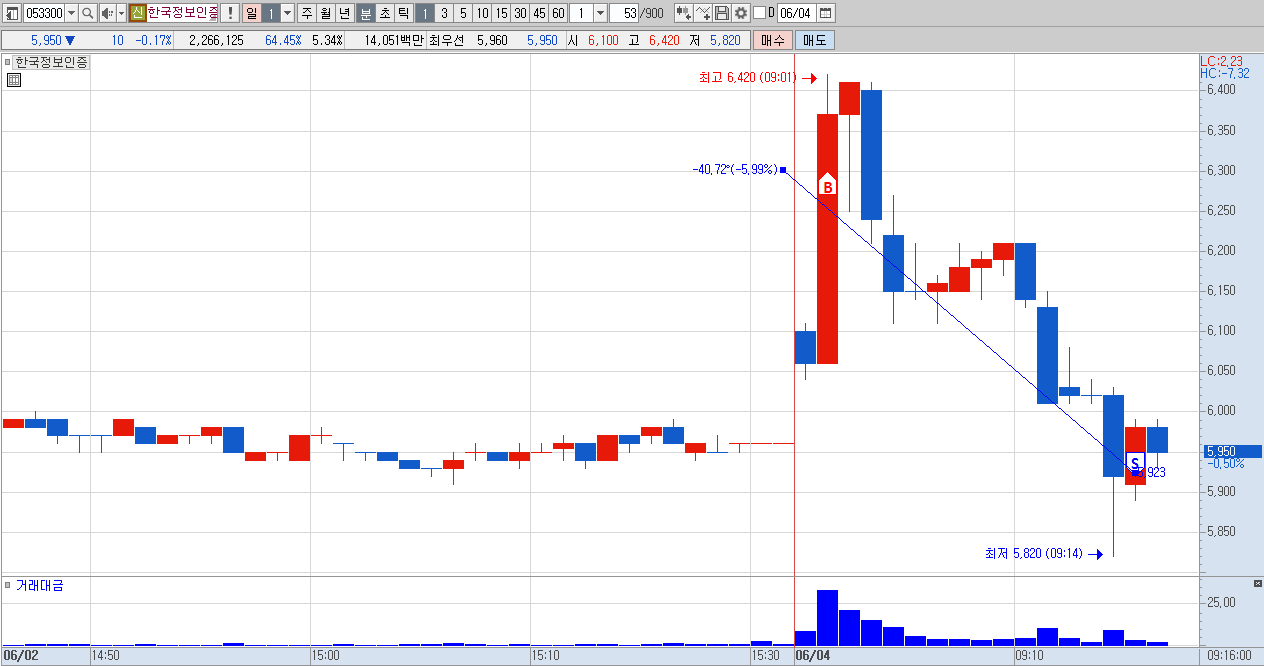Close the 거래대금 volume panel
1264x666 pixels.
click(x=1258, y=583)
